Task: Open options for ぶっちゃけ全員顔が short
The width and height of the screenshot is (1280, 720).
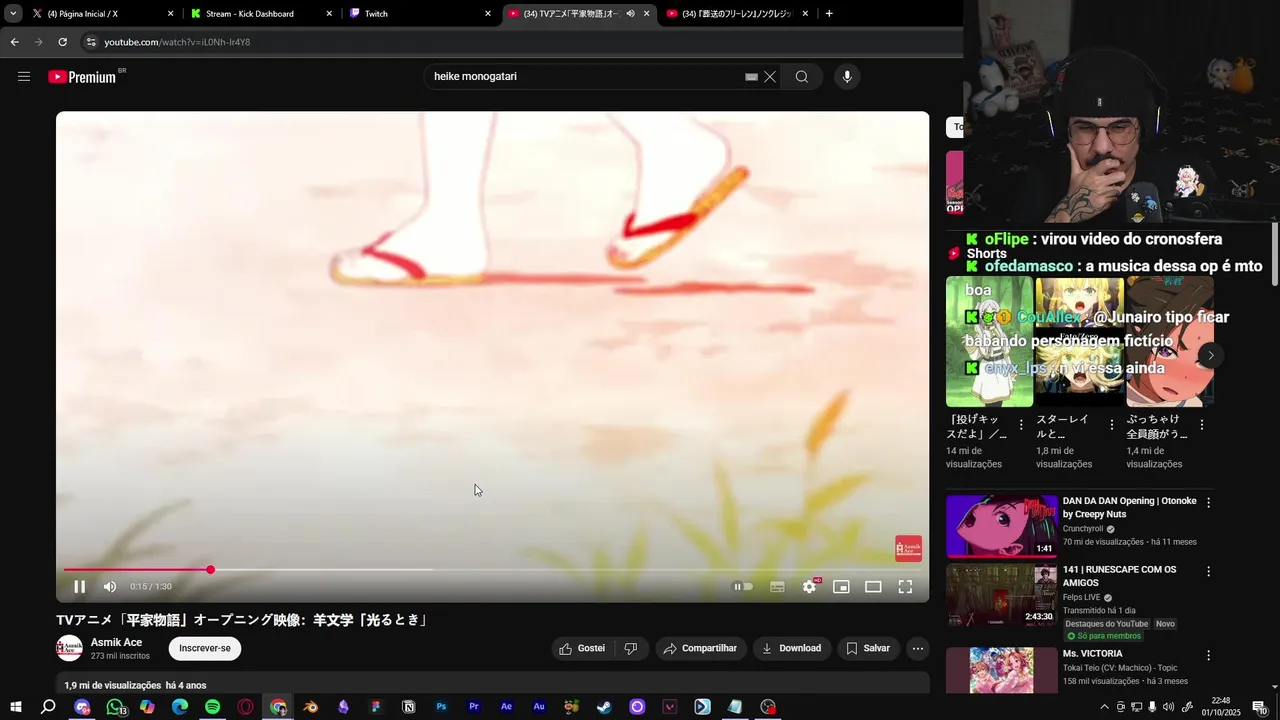Action: click(1201, 425)
